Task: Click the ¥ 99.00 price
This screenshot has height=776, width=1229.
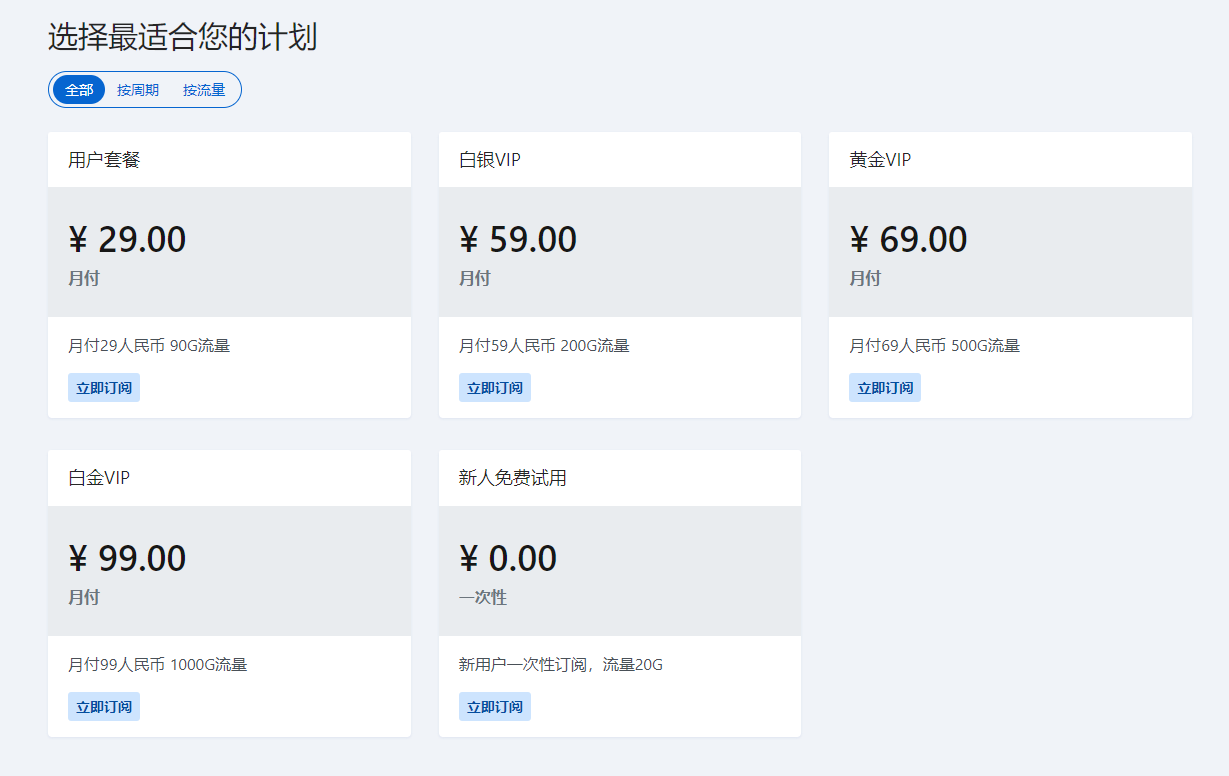Action: [x=127, y=559]
